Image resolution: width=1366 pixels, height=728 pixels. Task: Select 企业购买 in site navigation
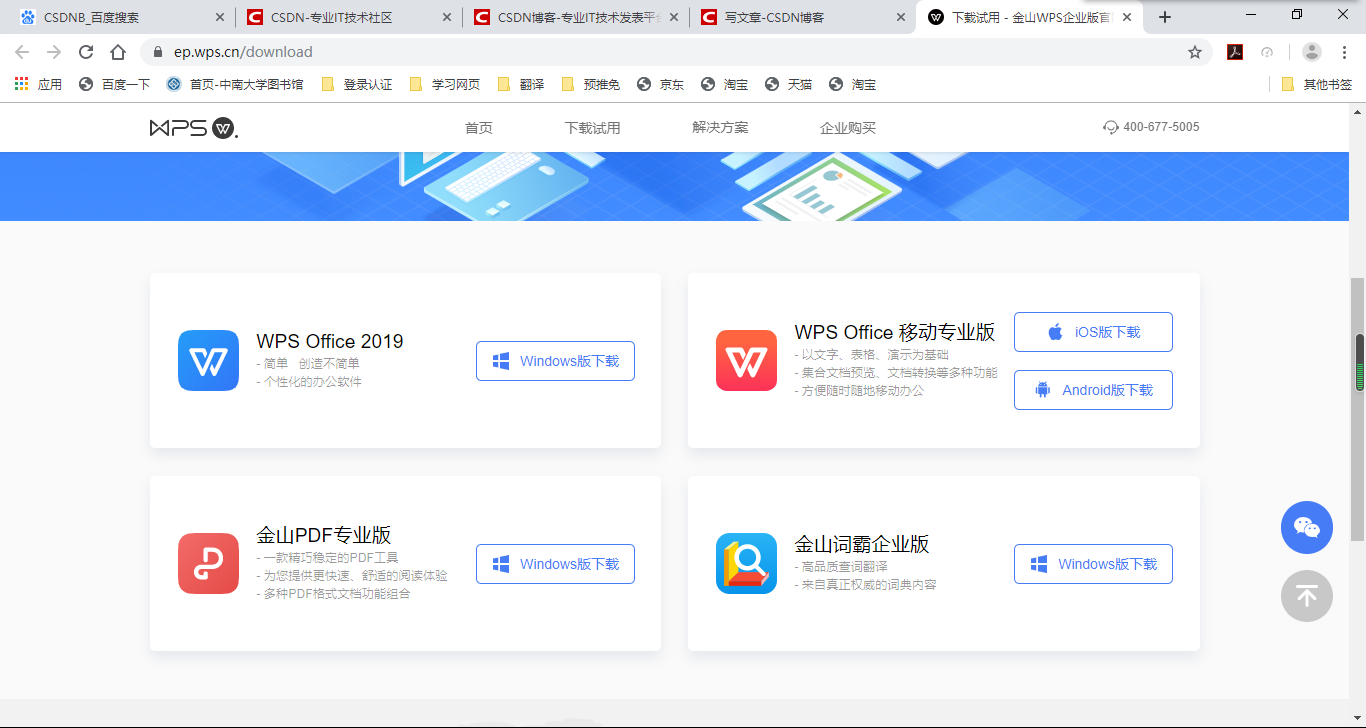[848, 128]
